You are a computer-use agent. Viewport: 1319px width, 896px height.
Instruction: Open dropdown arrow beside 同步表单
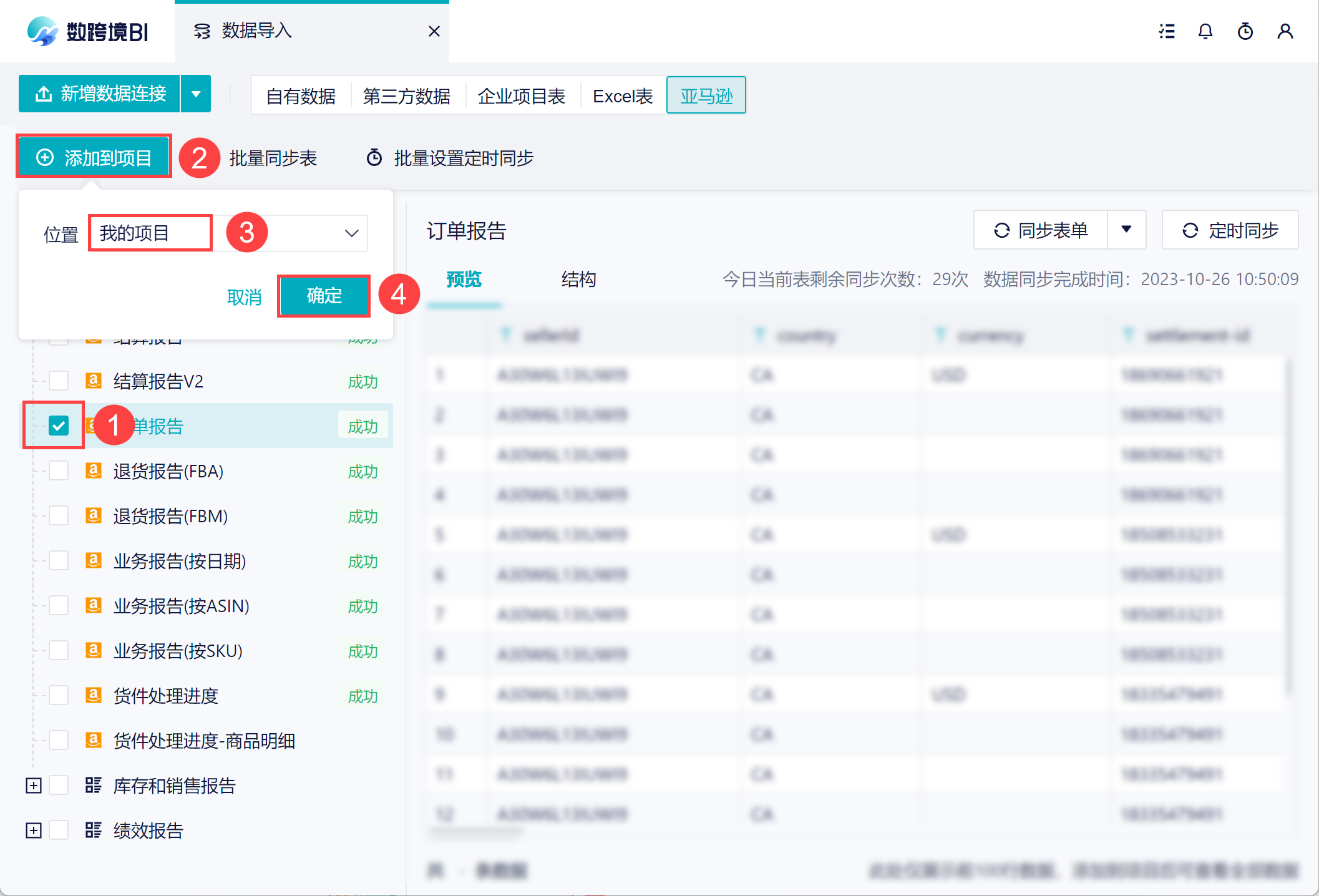1126,230
